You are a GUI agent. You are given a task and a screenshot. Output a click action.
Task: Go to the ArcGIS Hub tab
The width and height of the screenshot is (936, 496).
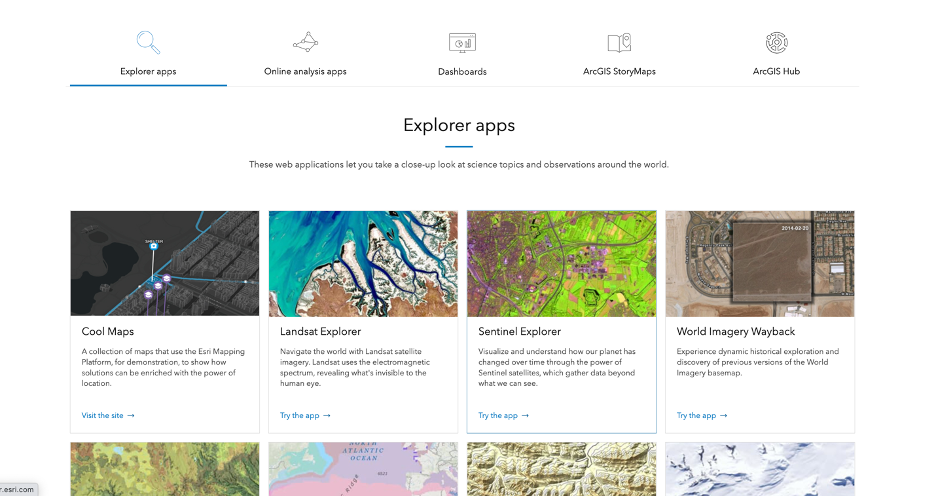[776, 71]
